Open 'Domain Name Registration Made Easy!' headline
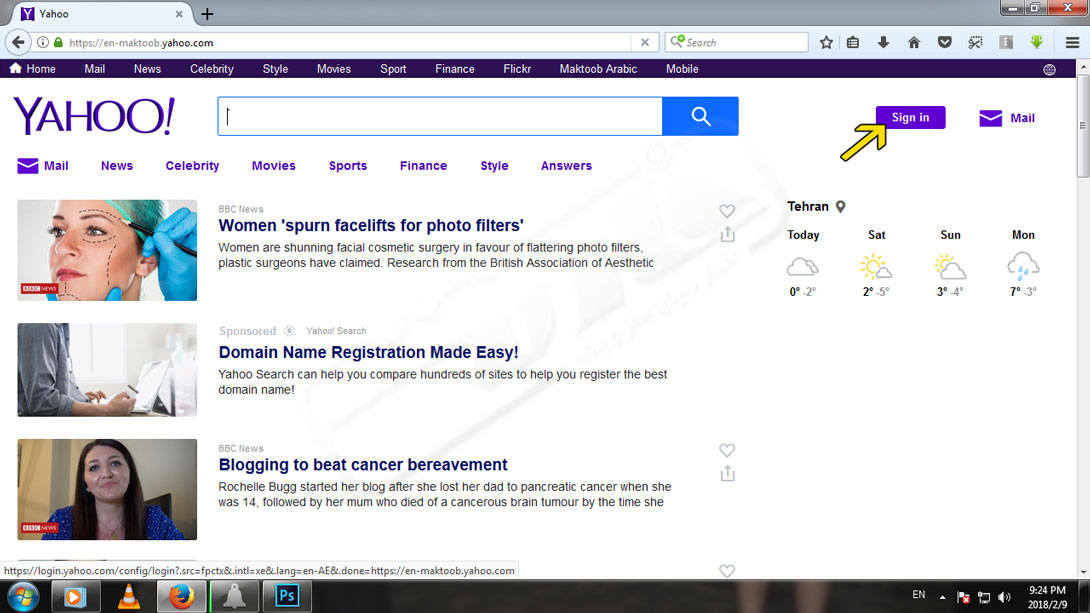 (x=368, y=352)
